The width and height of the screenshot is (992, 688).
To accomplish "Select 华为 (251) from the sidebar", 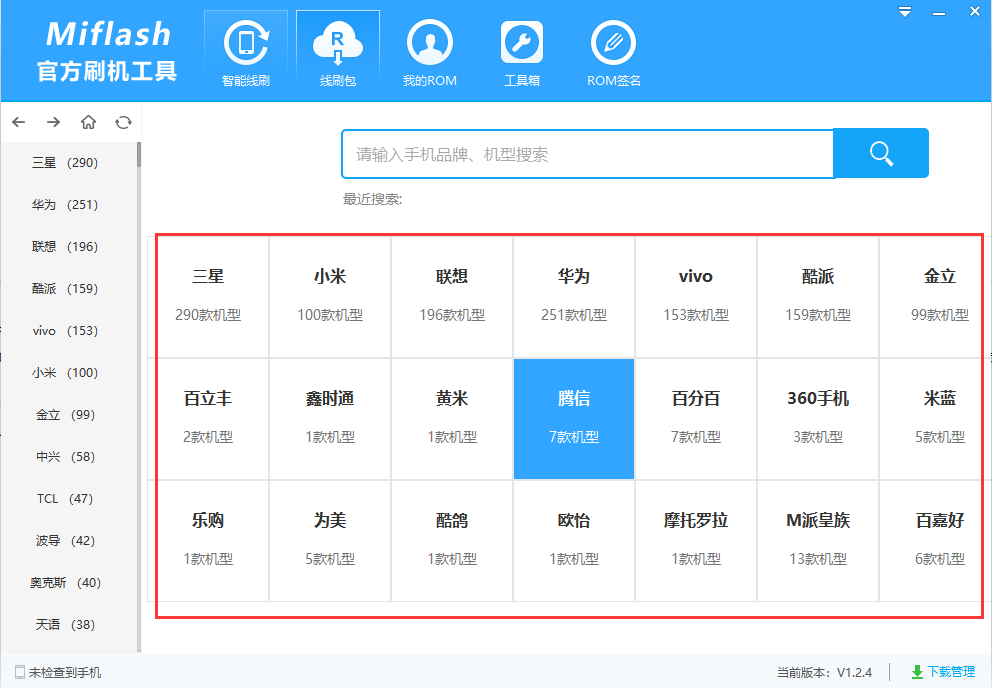I will tap(66, 204).
